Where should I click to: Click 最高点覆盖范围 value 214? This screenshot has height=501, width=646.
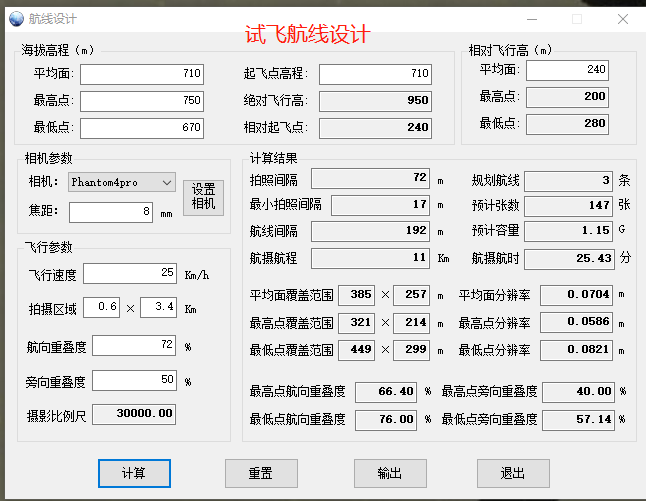coord(412,323)
